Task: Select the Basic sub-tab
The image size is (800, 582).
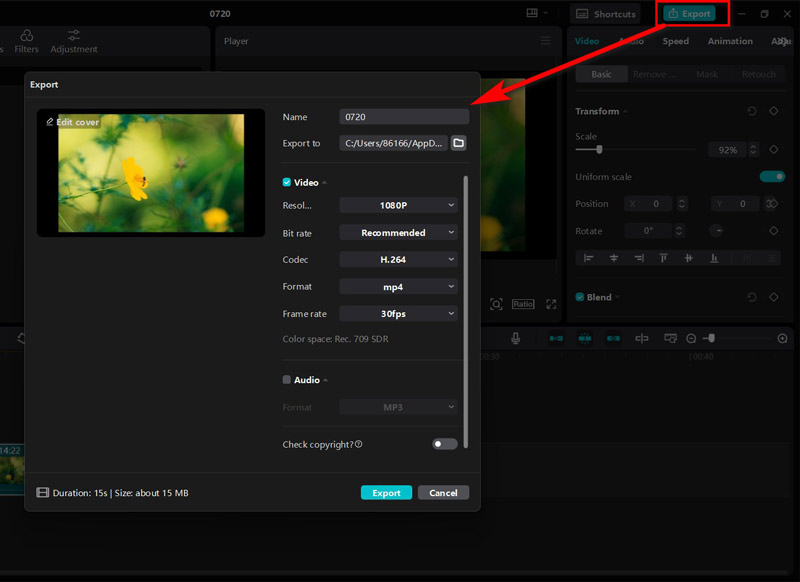Action: tap(602, 74)
